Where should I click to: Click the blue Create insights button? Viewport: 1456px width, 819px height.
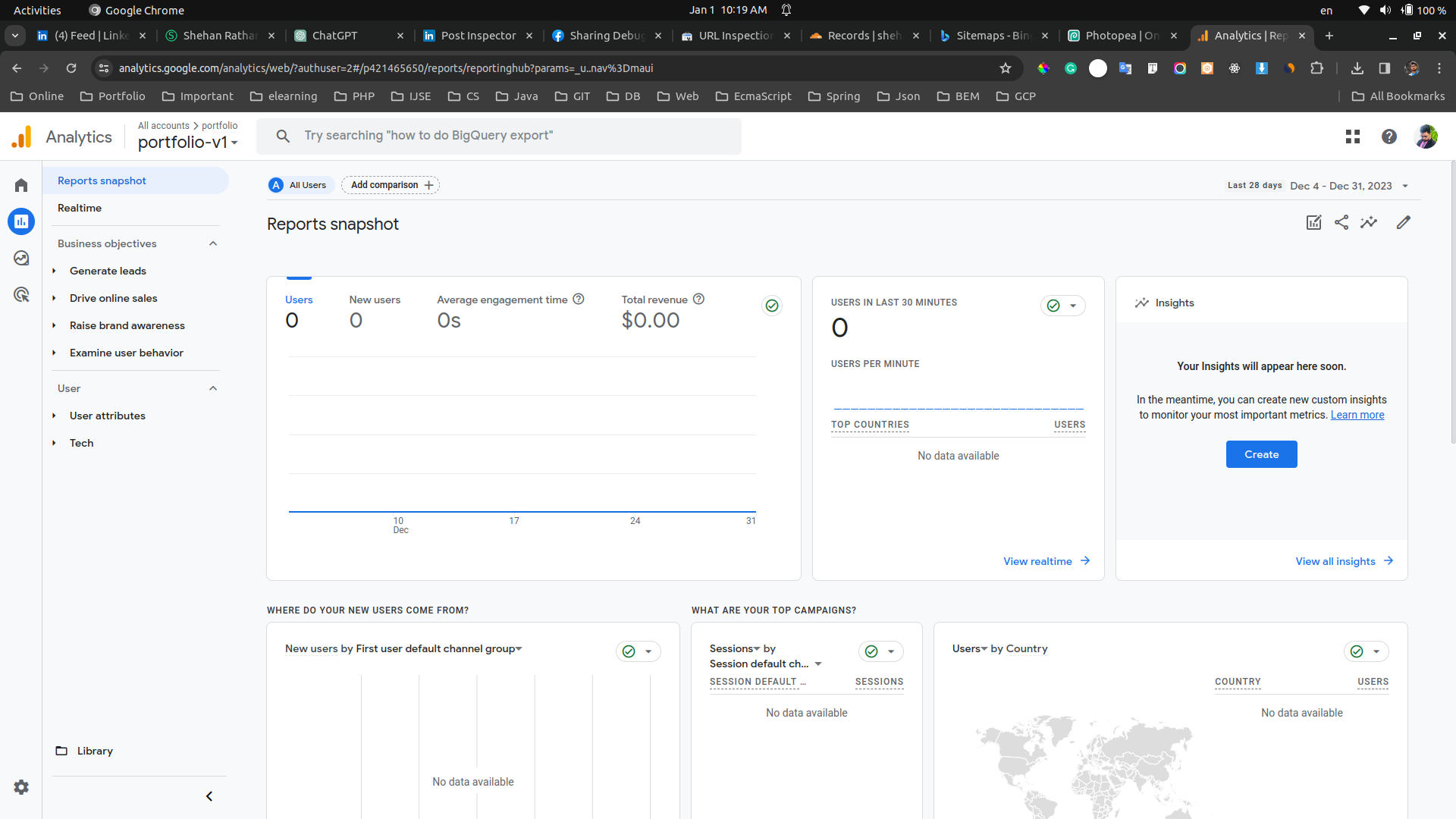click(x=1261, y=454)
